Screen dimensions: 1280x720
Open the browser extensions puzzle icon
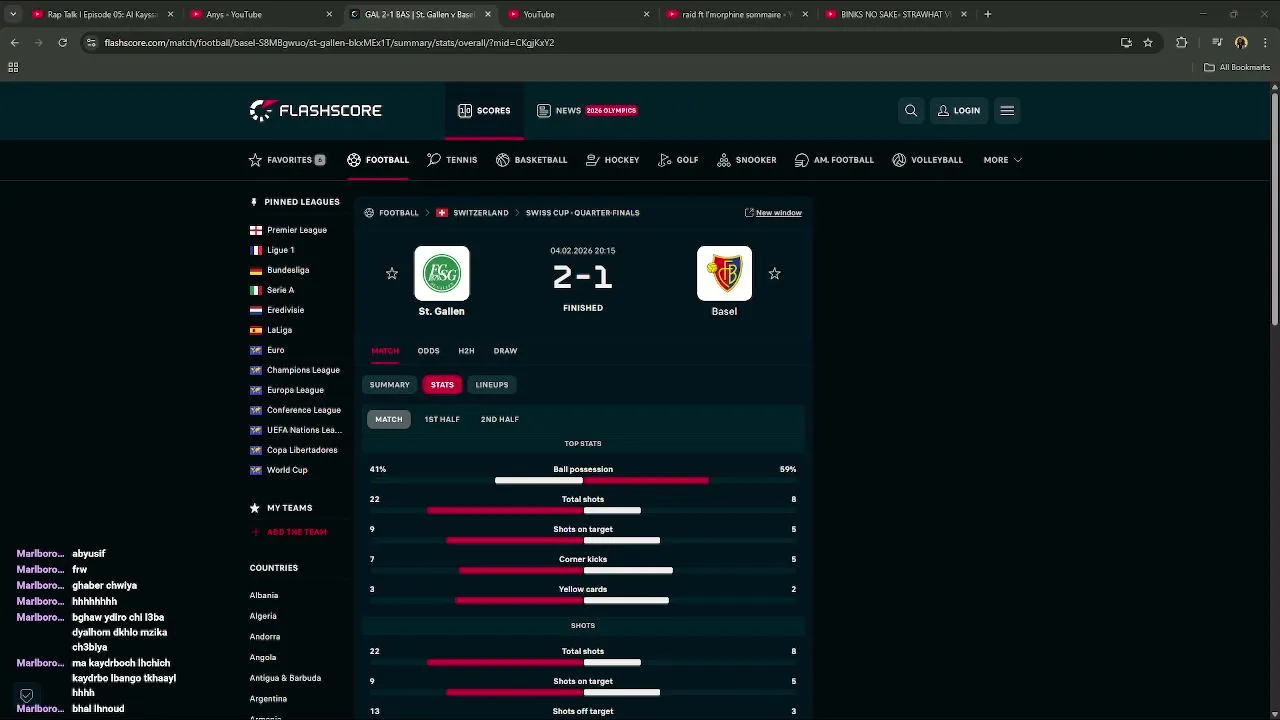coord(1182,43)
